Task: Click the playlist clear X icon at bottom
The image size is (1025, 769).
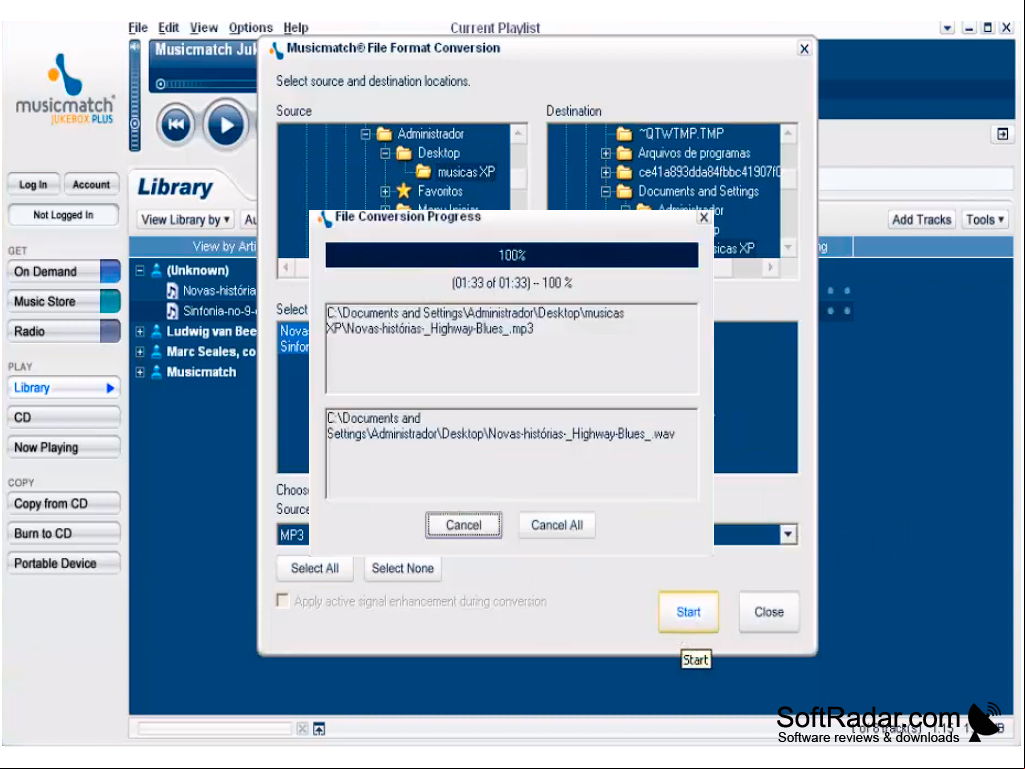Action: tap(302, 728)
